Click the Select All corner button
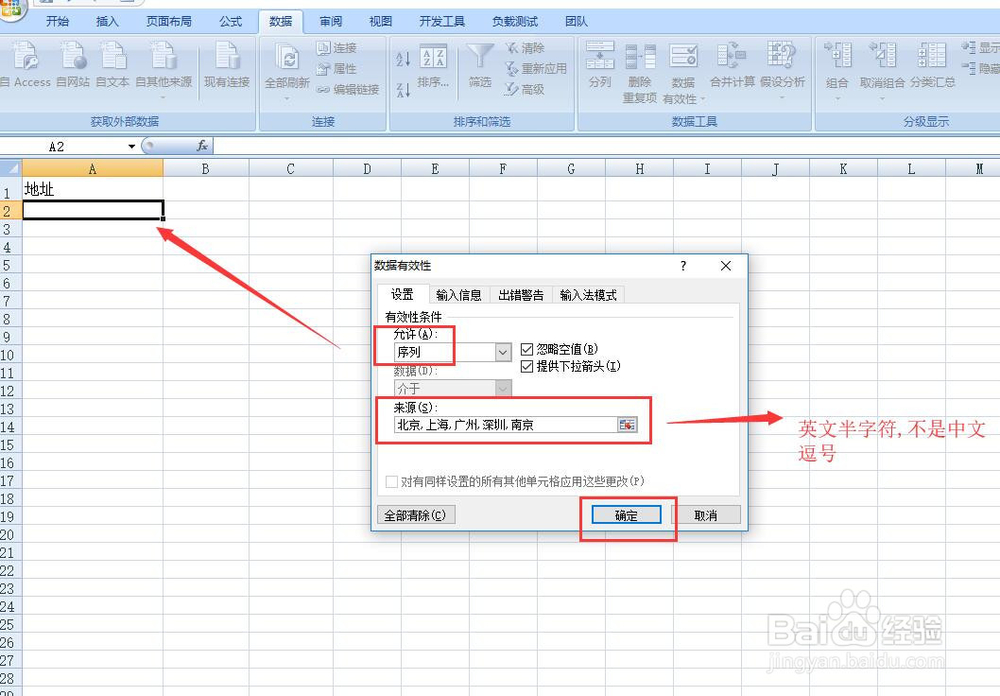The image size is (1000, 696). pos(10,168)
